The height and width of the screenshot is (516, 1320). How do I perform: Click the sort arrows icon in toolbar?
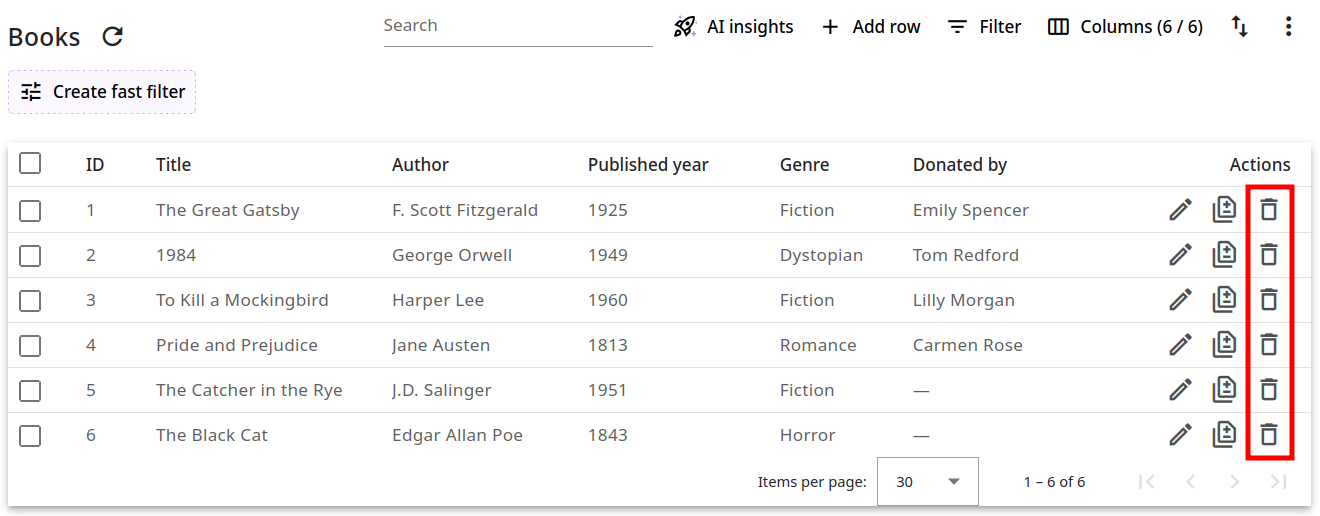tap(1239, 27)
